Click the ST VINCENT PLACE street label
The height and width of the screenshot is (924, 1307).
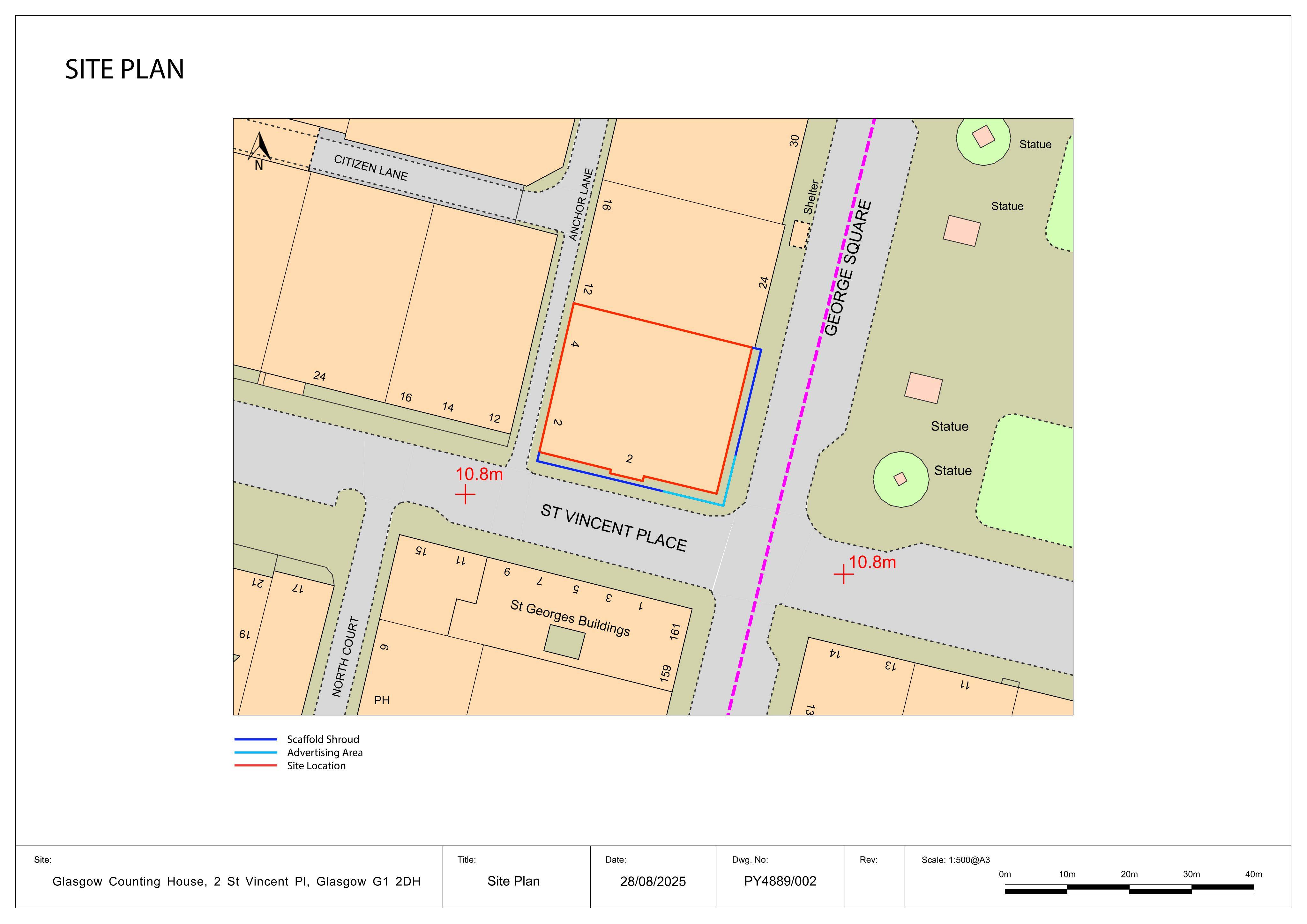point(614,528)
